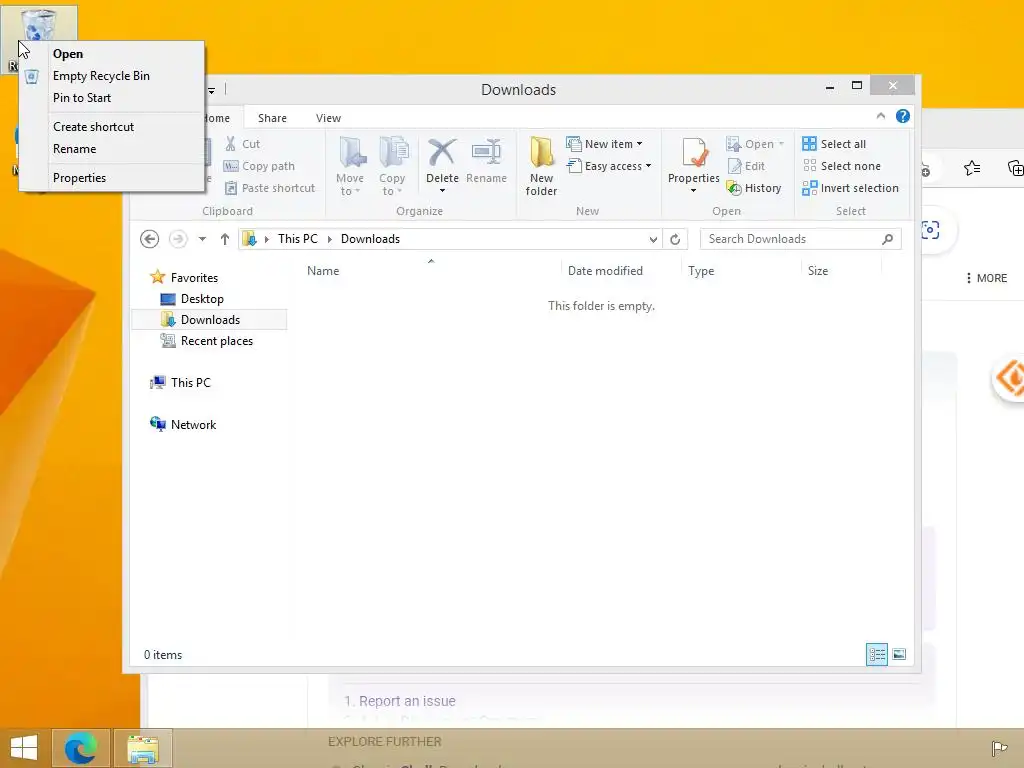
Task: Switch to the Share ribbon tab
Action: click(272, 118)
